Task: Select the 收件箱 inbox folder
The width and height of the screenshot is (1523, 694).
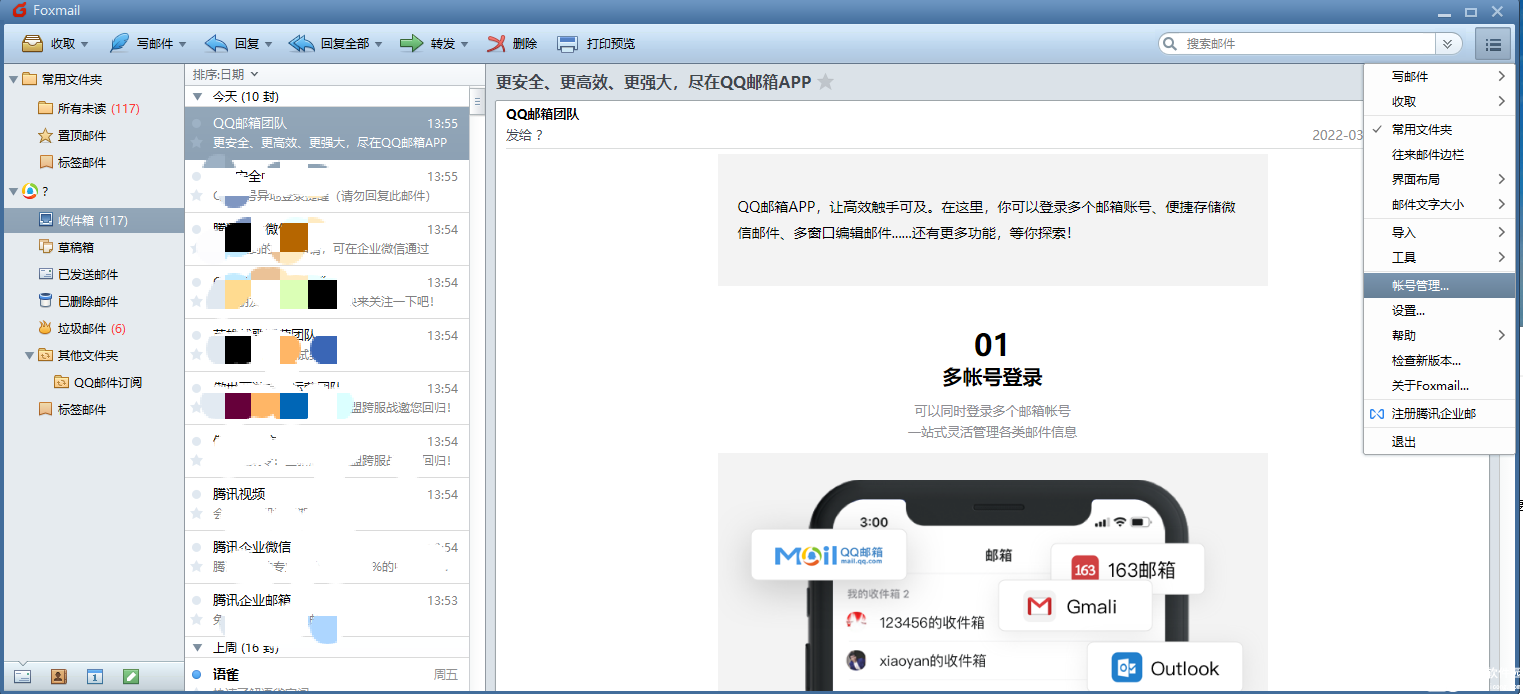Action: [x=93, y=220]
